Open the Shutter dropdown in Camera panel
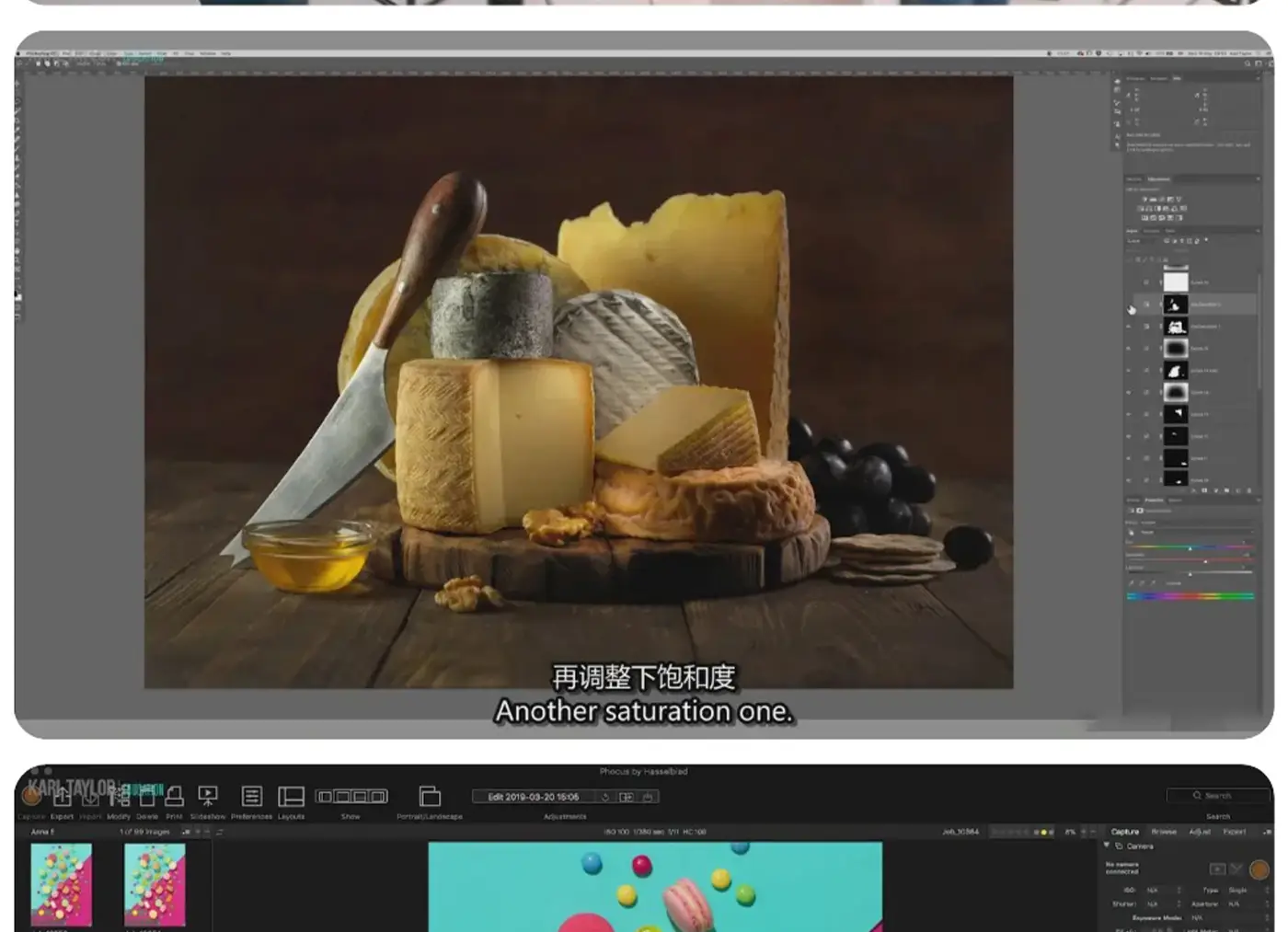Image resolution: width=1288 pixels, height=932 pixels. point(1163,904)
